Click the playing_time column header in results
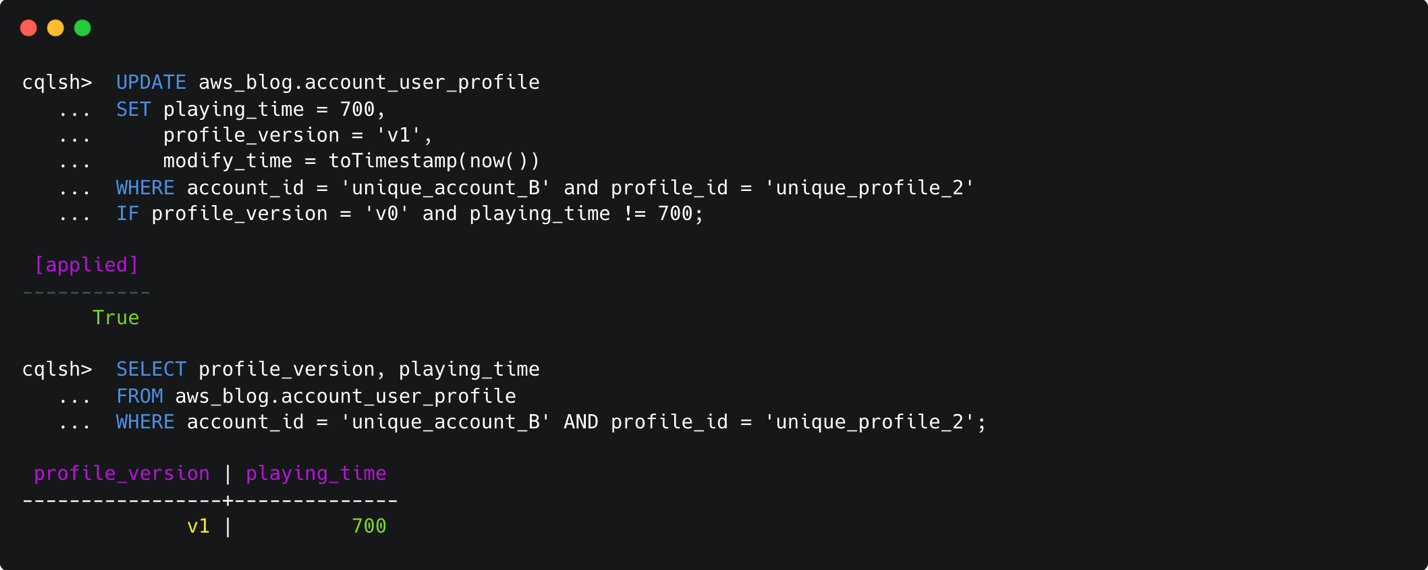This screenshot has height=570, width=1428. [316, 474]
